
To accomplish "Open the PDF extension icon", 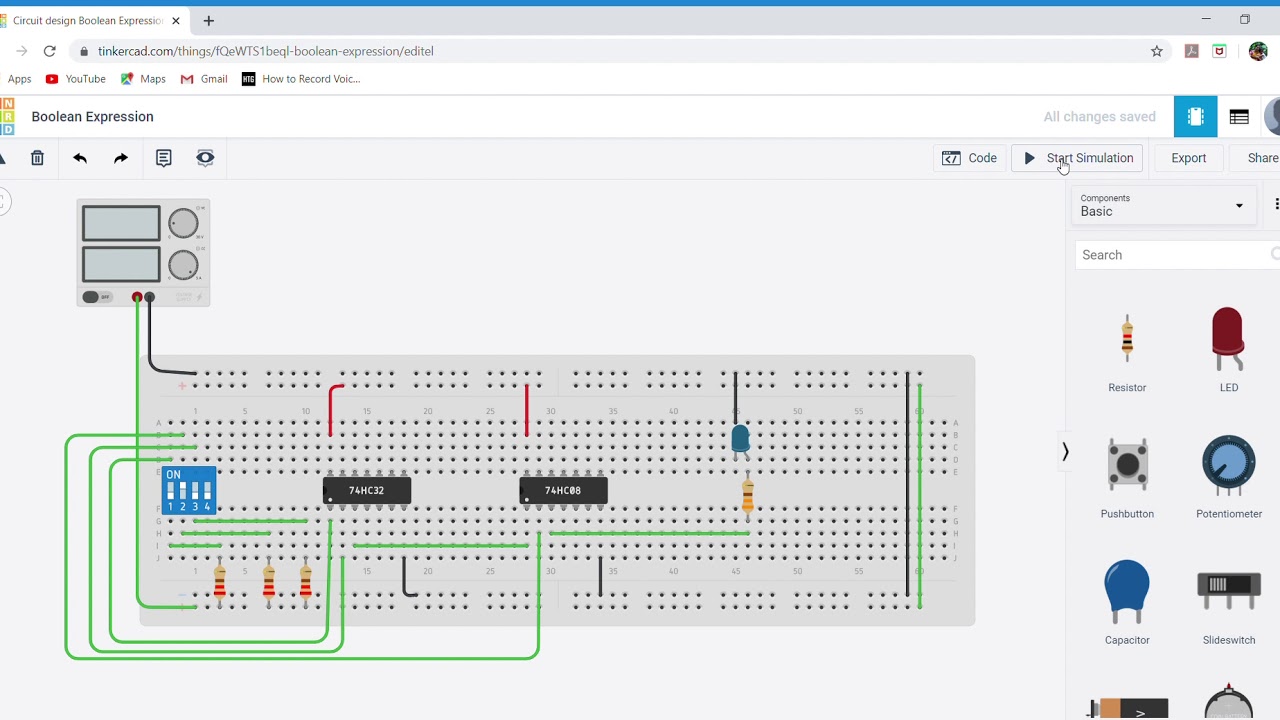I will click(1191, 51).
